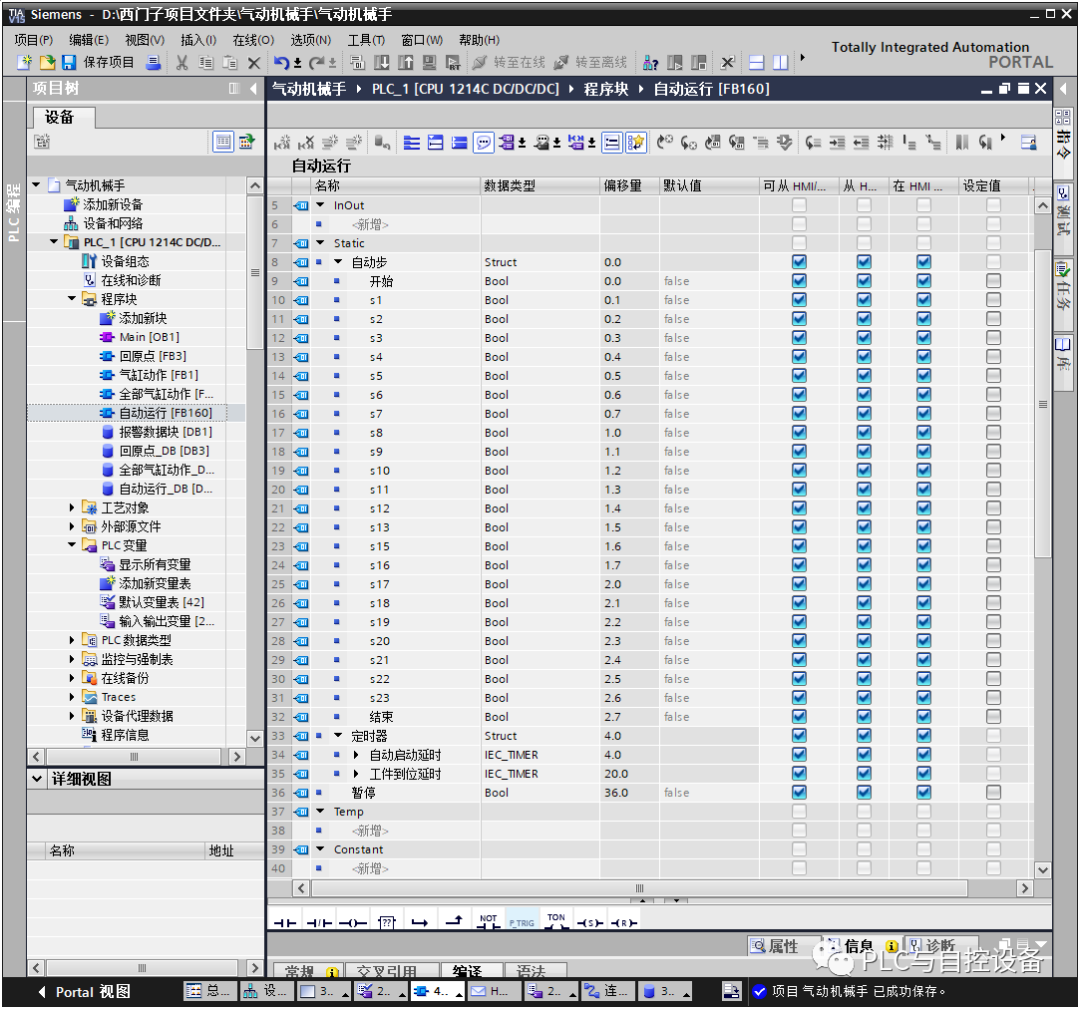This screenshot has width=1080, height=1009.
Task: Click the 默认值 column header
Action: point(709,185)
